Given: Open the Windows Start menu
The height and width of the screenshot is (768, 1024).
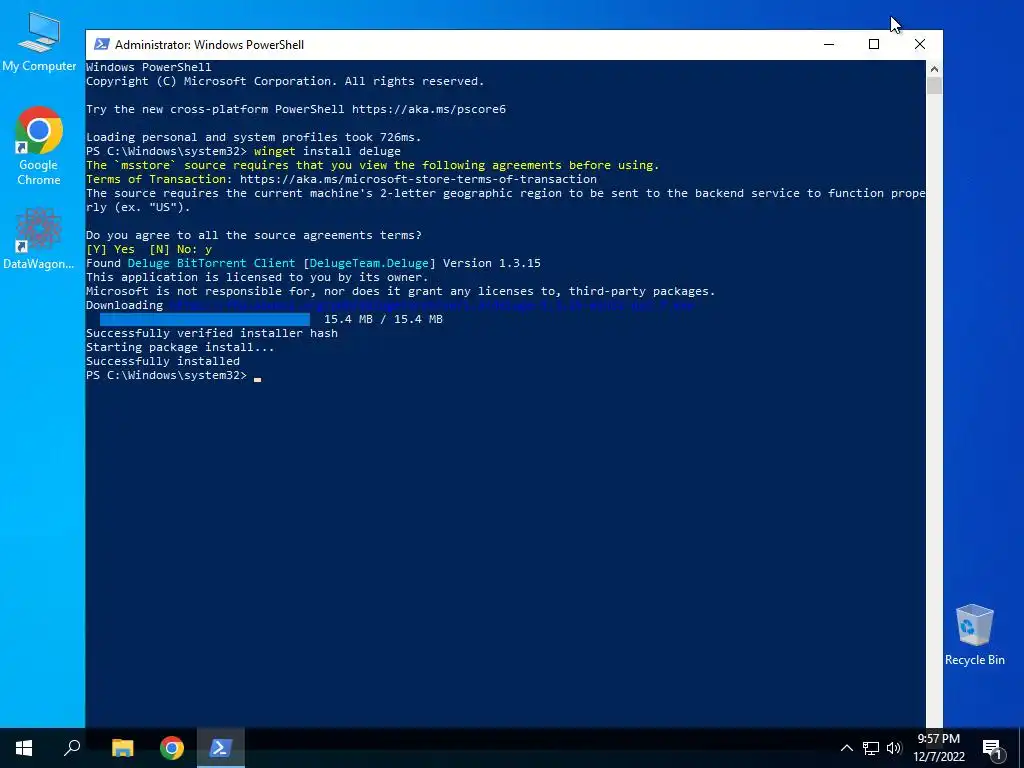Looking at the screenshot, I should (x=24, y=748).
